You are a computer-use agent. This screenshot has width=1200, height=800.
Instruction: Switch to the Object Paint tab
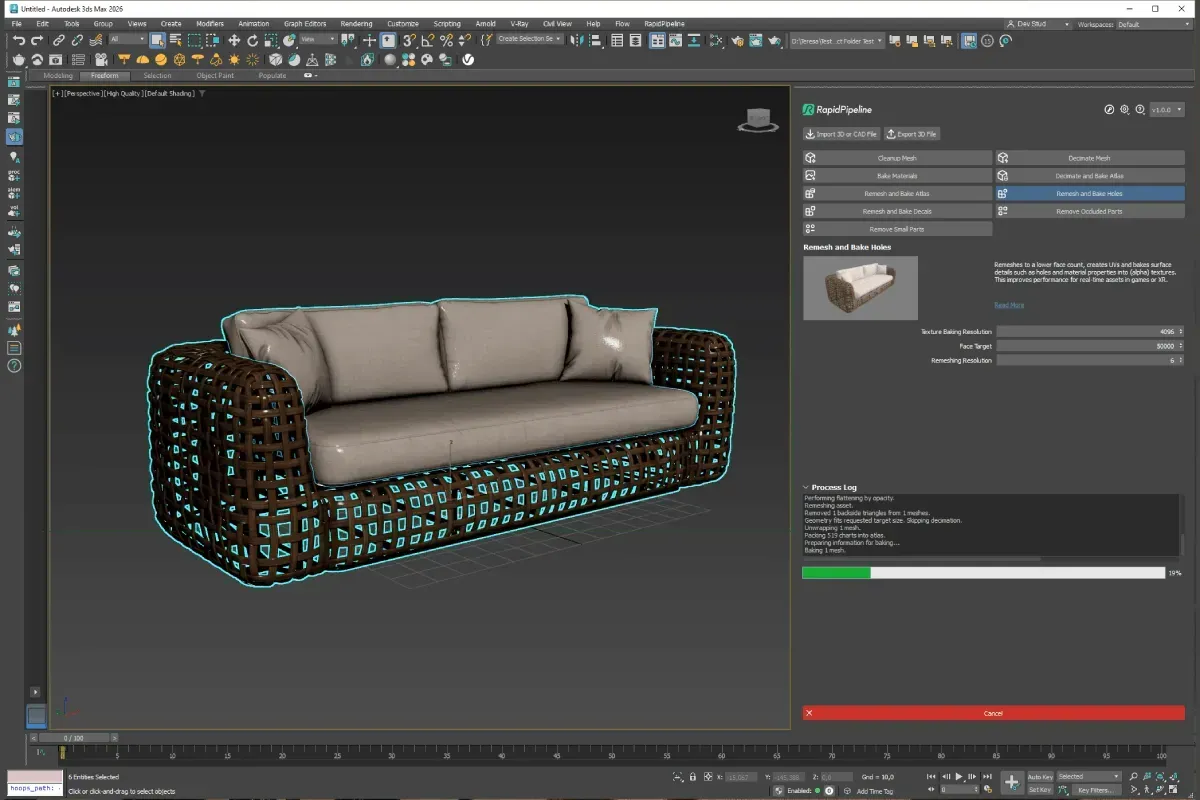pyautogui.click(x=215, y=76)
